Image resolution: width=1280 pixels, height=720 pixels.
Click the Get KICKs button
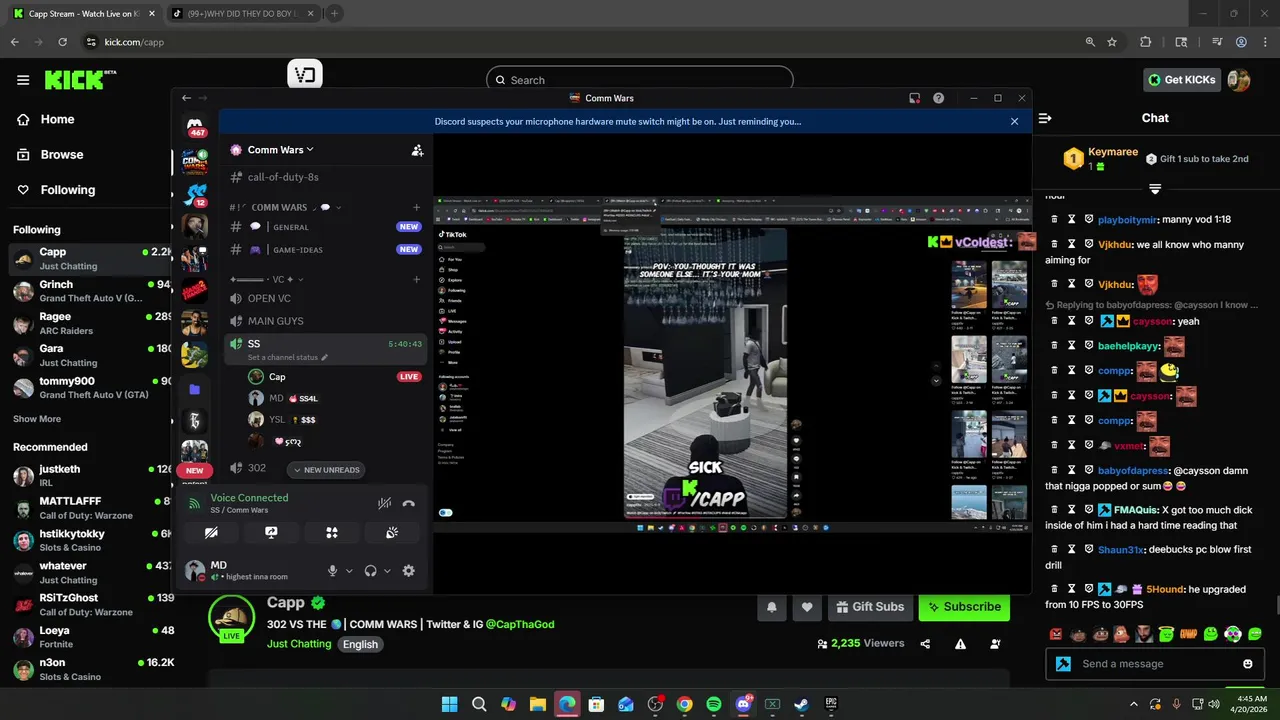(1182, 80)
